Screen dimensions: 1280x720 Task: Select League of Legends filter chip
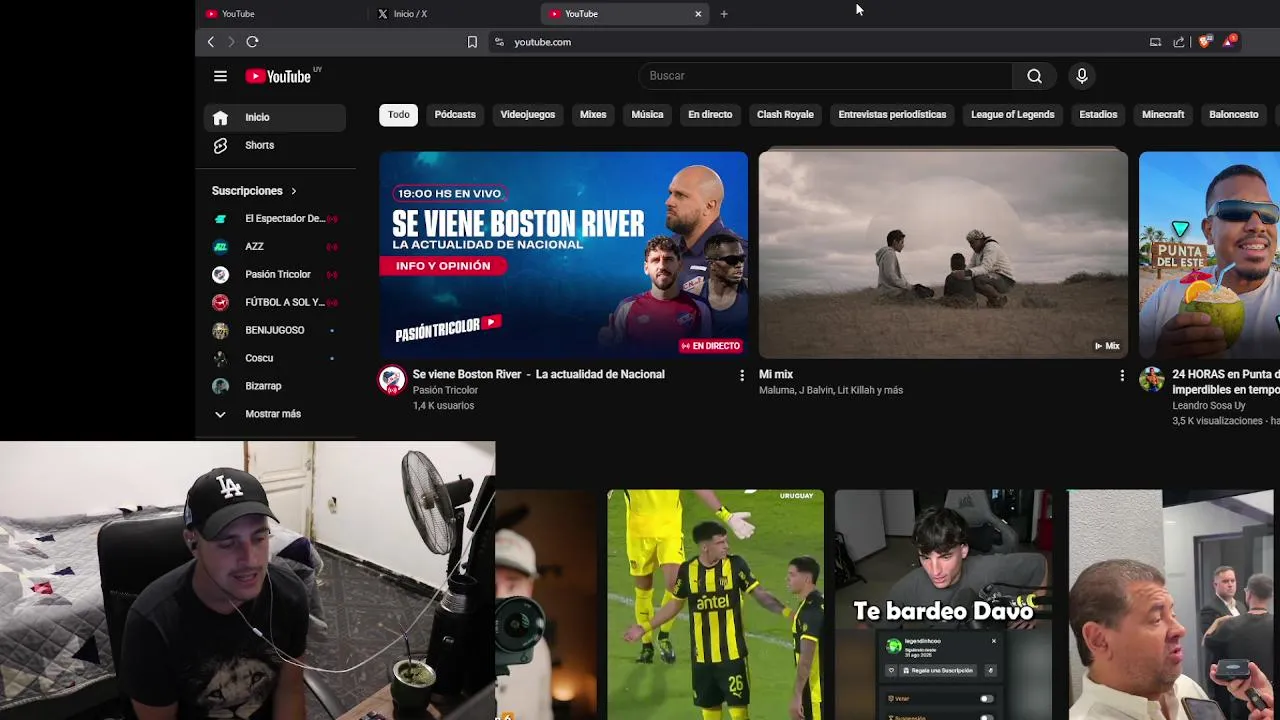click(1012, 115)
